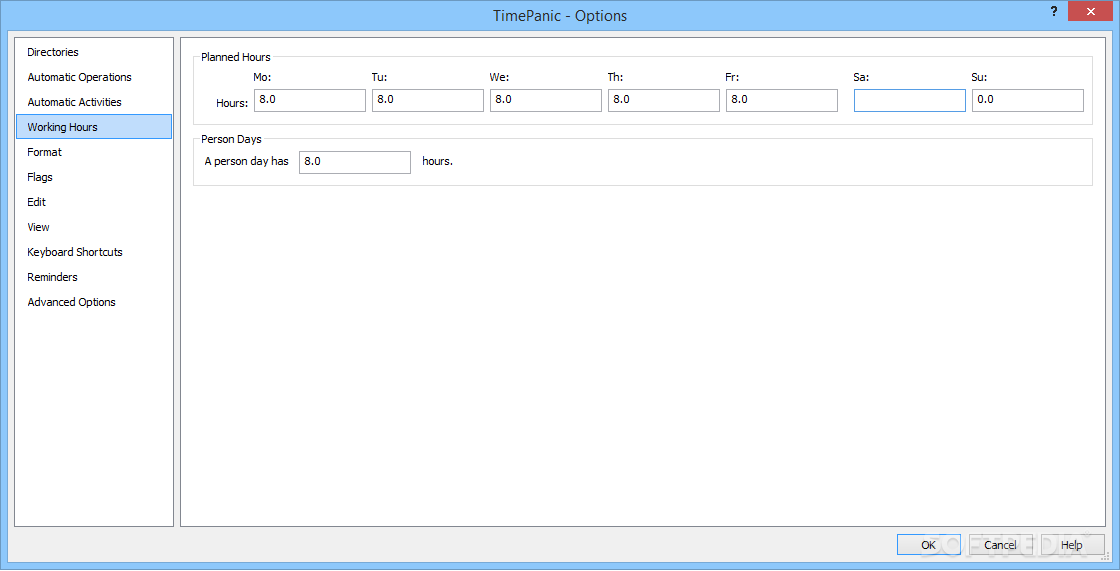Click the 'Planned Hours' group label
Viewport: 1120px width, 571px height.
(x=236, y=57)
